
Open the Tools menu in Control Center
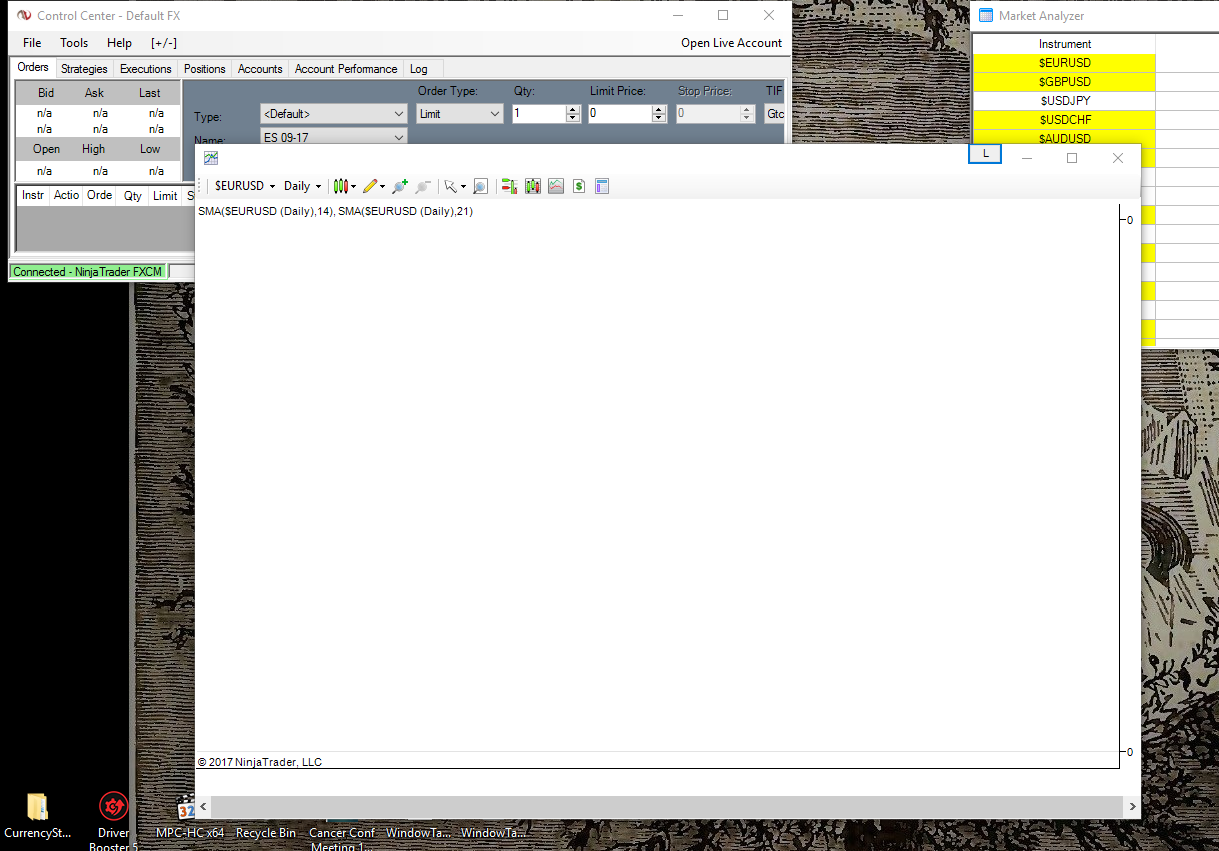(x=74, y=43)
